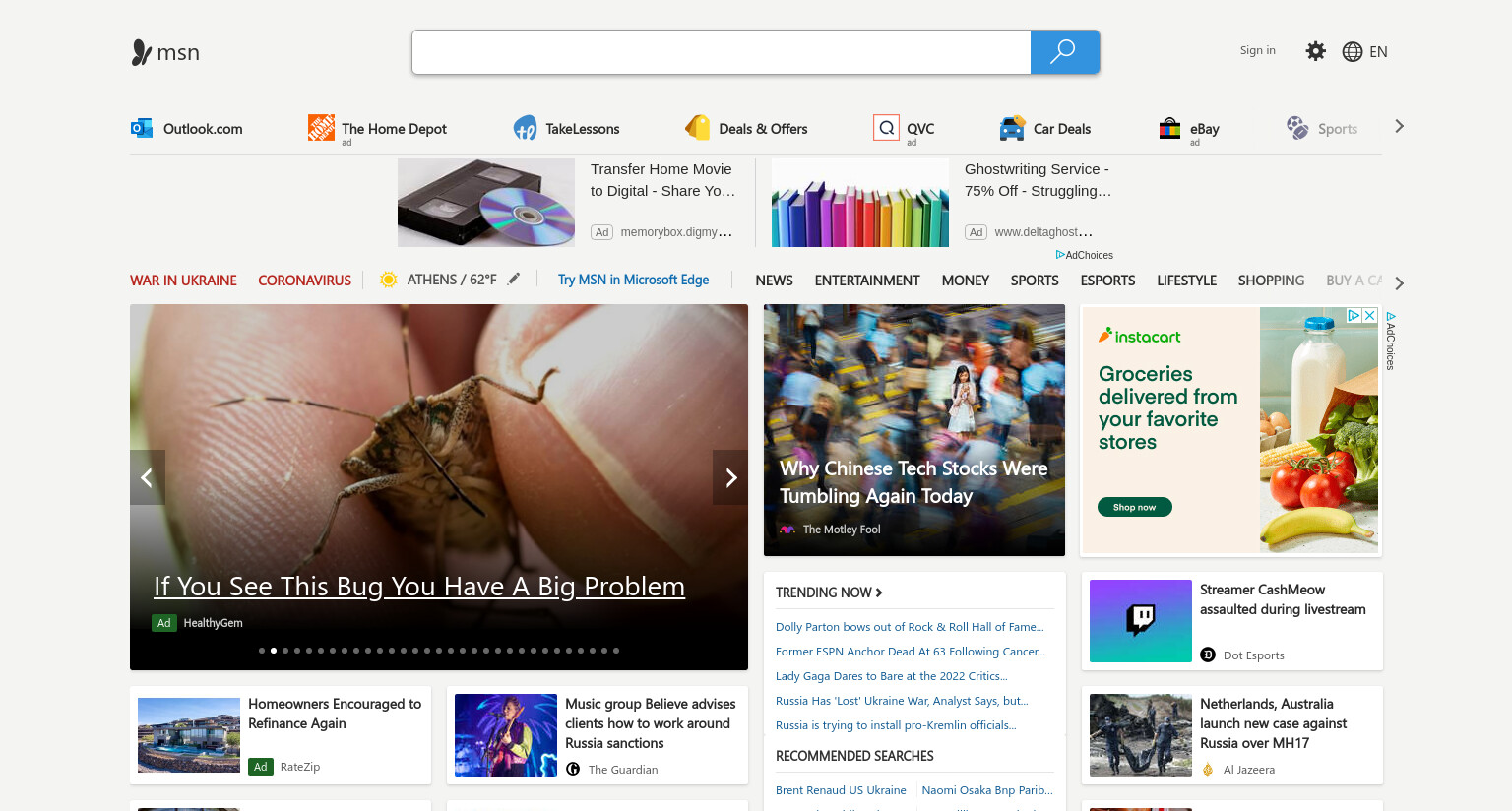The width and height of the screenshot is (1512, 811).
Task: Click the Shop now Instacart button
Action: coord(1134,507)
